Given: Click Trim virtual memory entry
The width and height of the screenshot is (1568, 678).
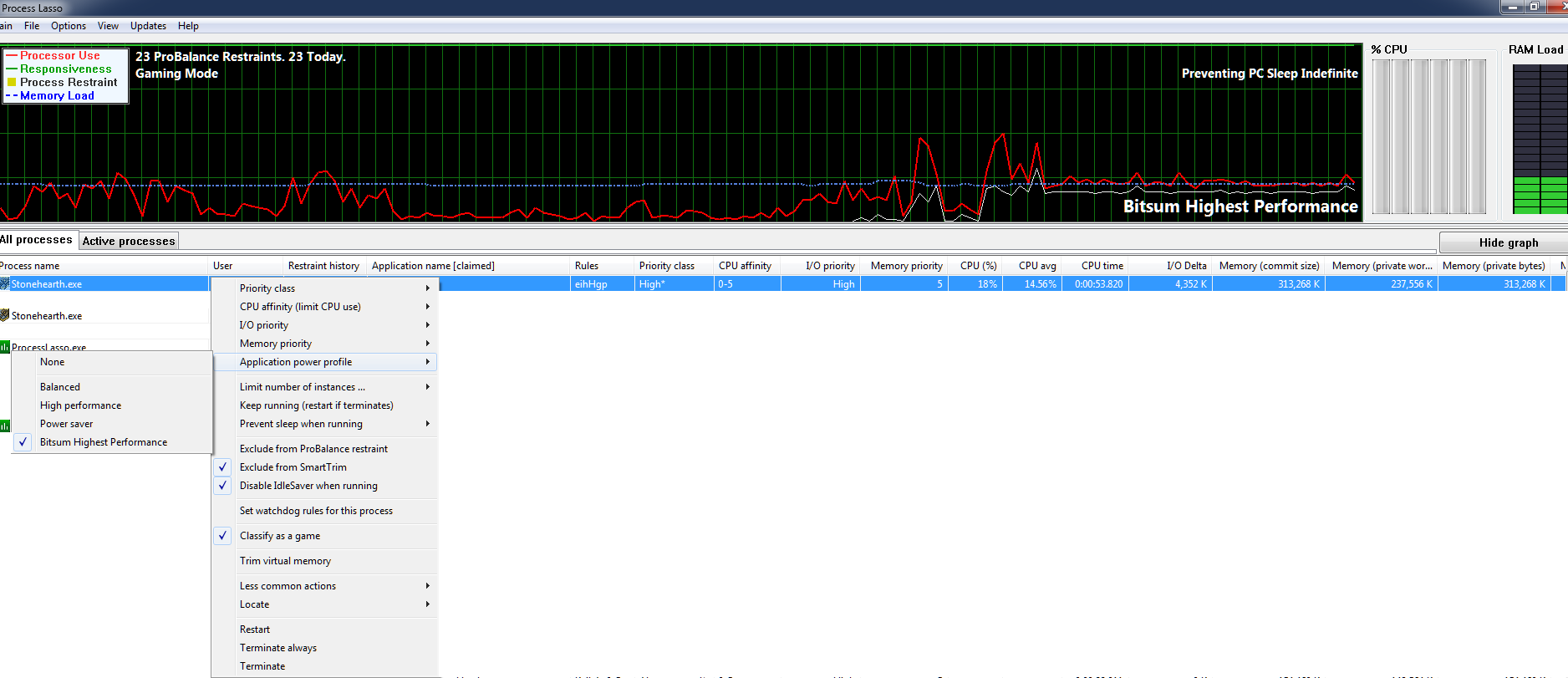Looking at the screenshot, I should click(285, 561).
